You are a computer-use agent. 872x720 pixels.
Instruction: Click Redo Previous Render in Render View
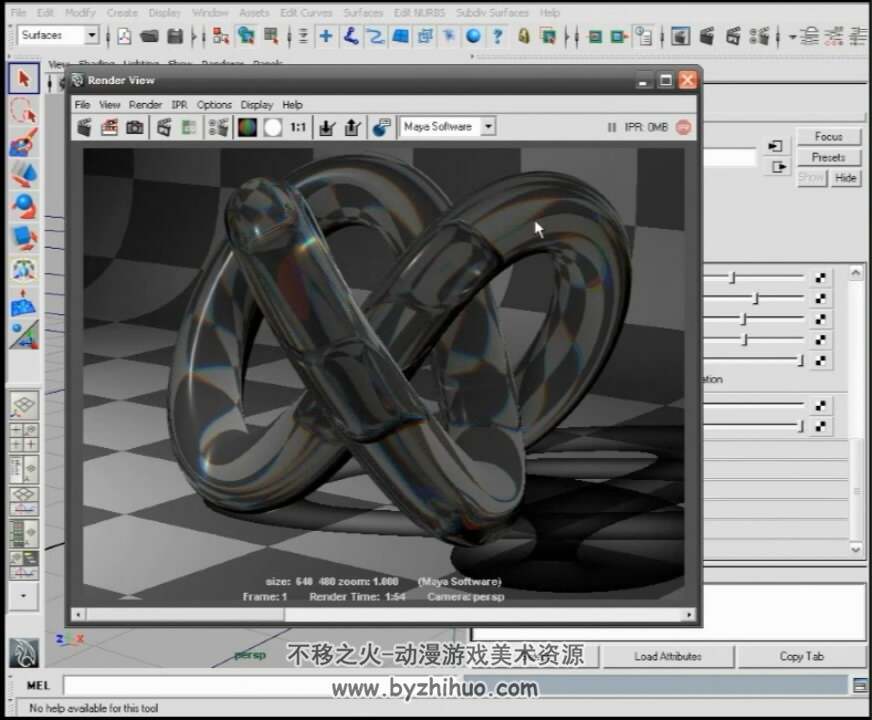85,128
